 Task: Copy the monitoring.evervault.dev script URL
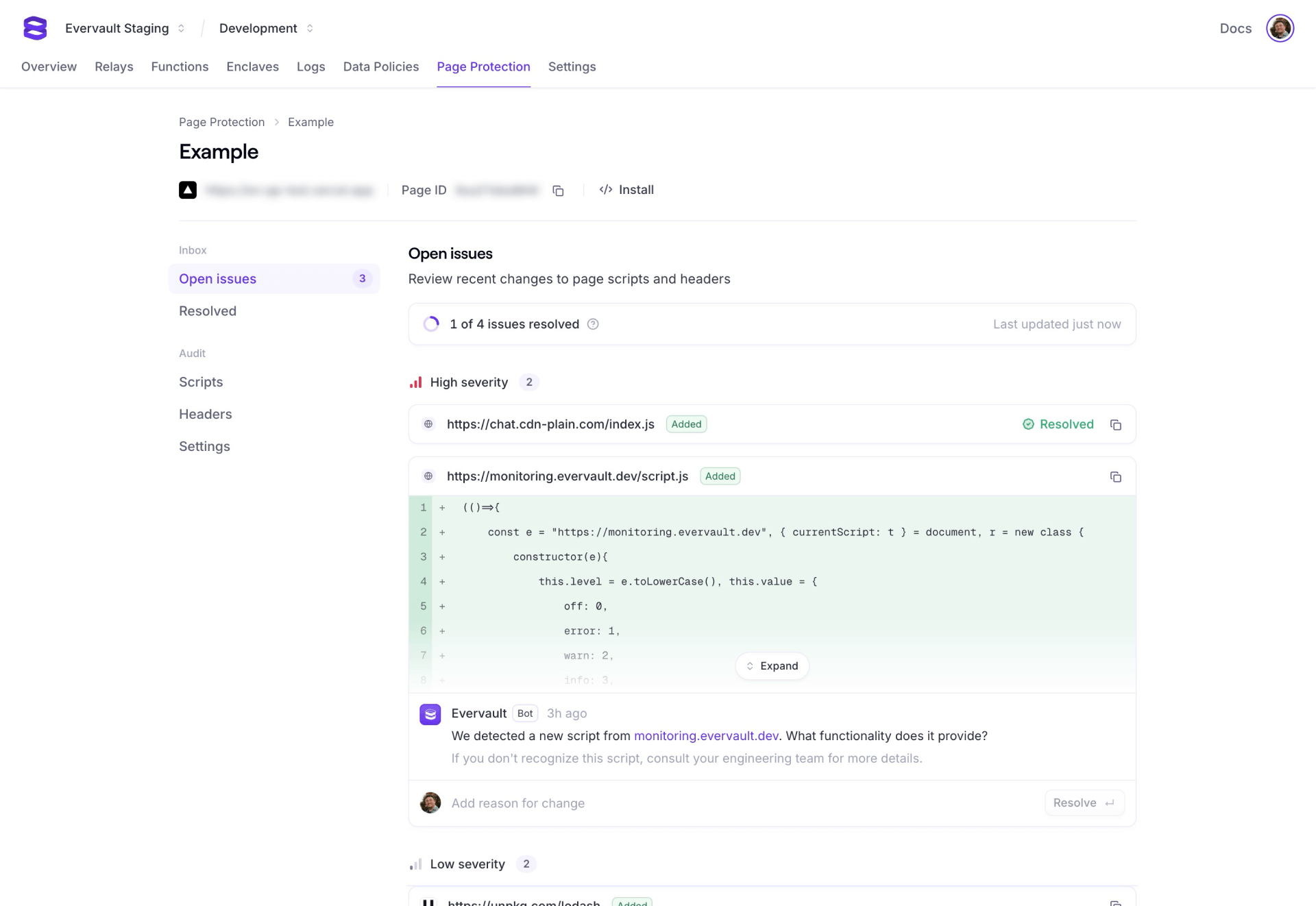tap(1116, 477)
